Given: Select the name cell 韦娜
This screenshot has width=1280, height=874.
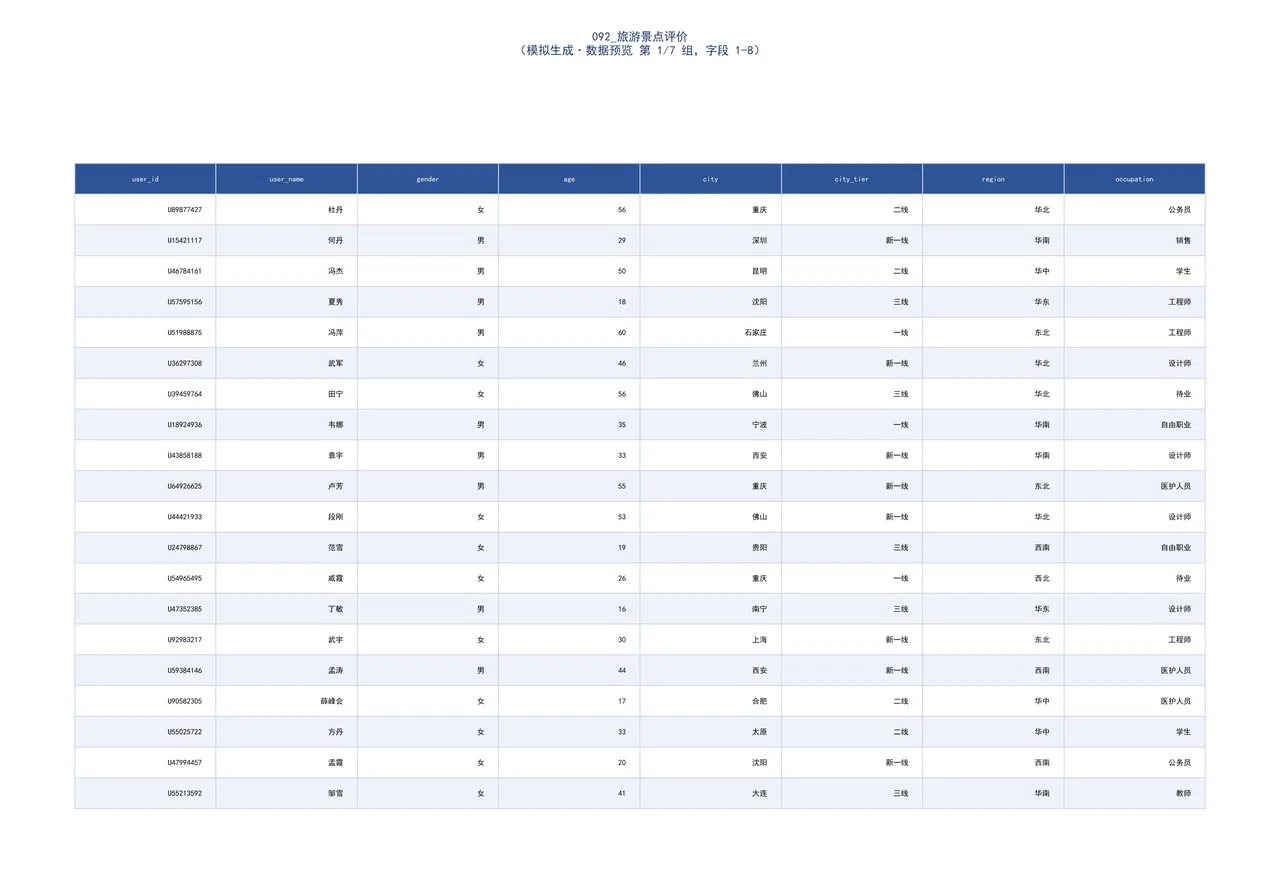Looking at the screenshot, I should pyautogui.click(x=286, y=425).
